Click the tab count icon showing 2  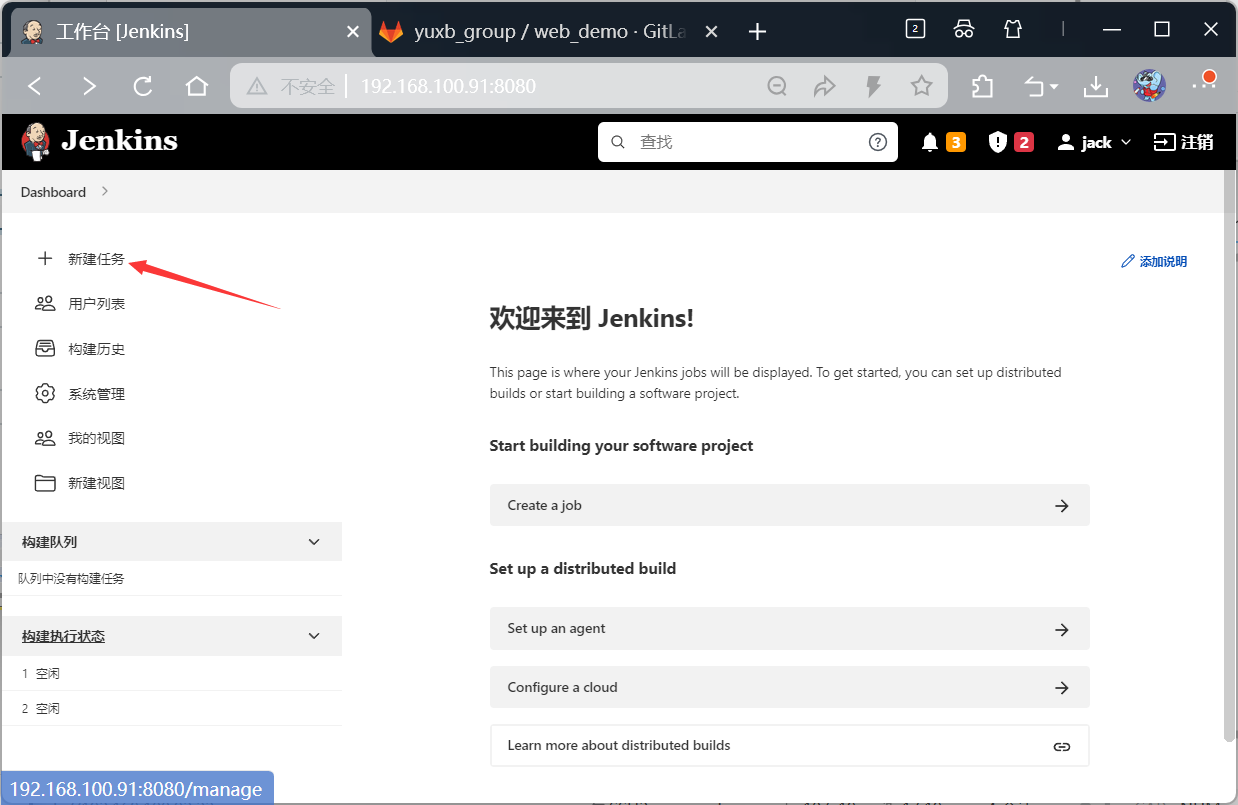(x=915, y=30)
